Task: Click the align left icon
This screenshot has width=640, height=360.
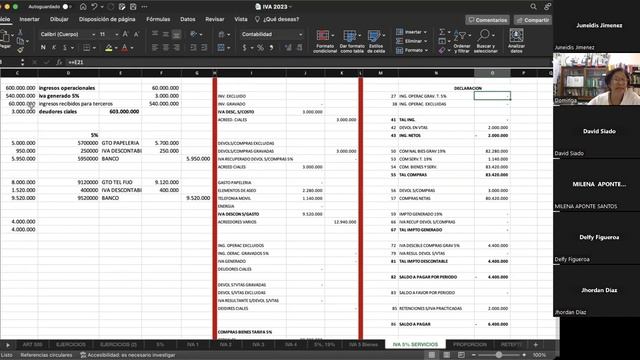Action: coord(155,48)
